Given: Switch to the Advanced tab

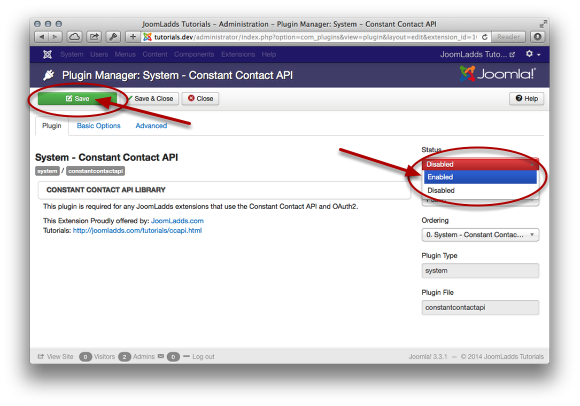Looking at the screenshot, I should (151, 126).
